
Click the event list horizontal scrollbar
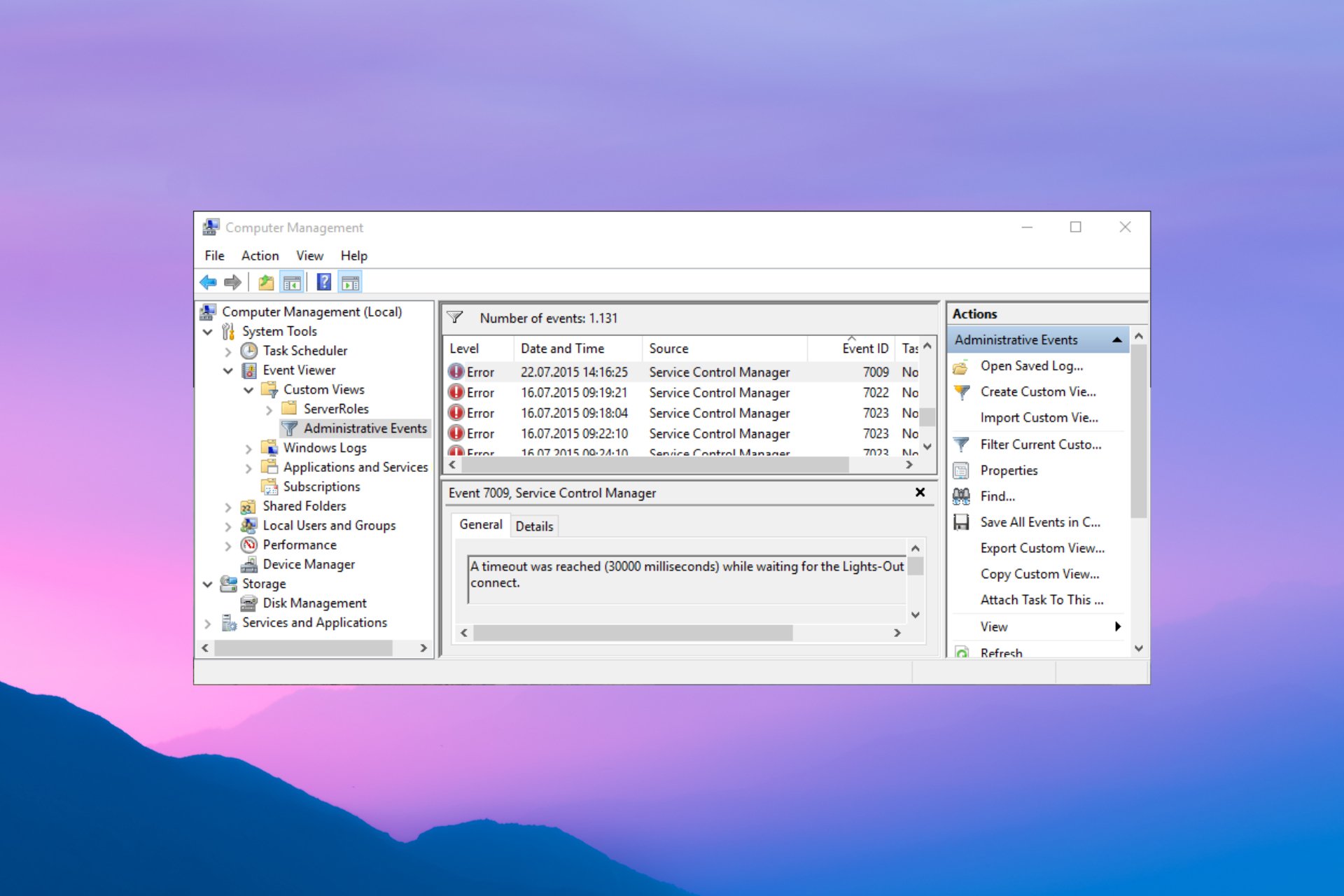(654, 465)
